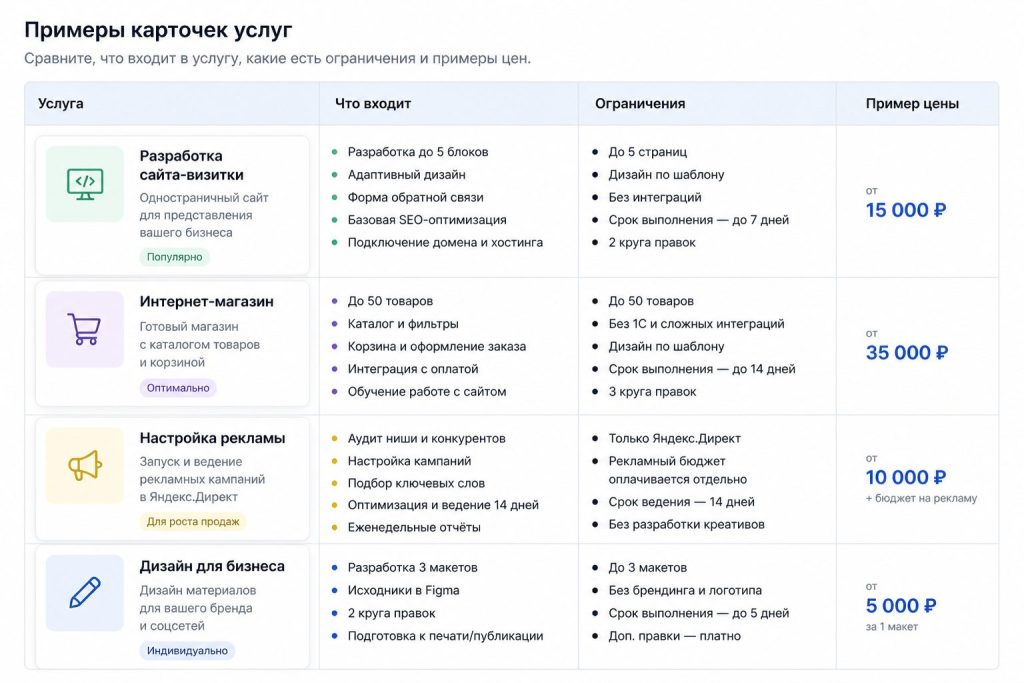Click the Для роста продаж tag
The image size is (1024, 683).
(x=193, y=521)
